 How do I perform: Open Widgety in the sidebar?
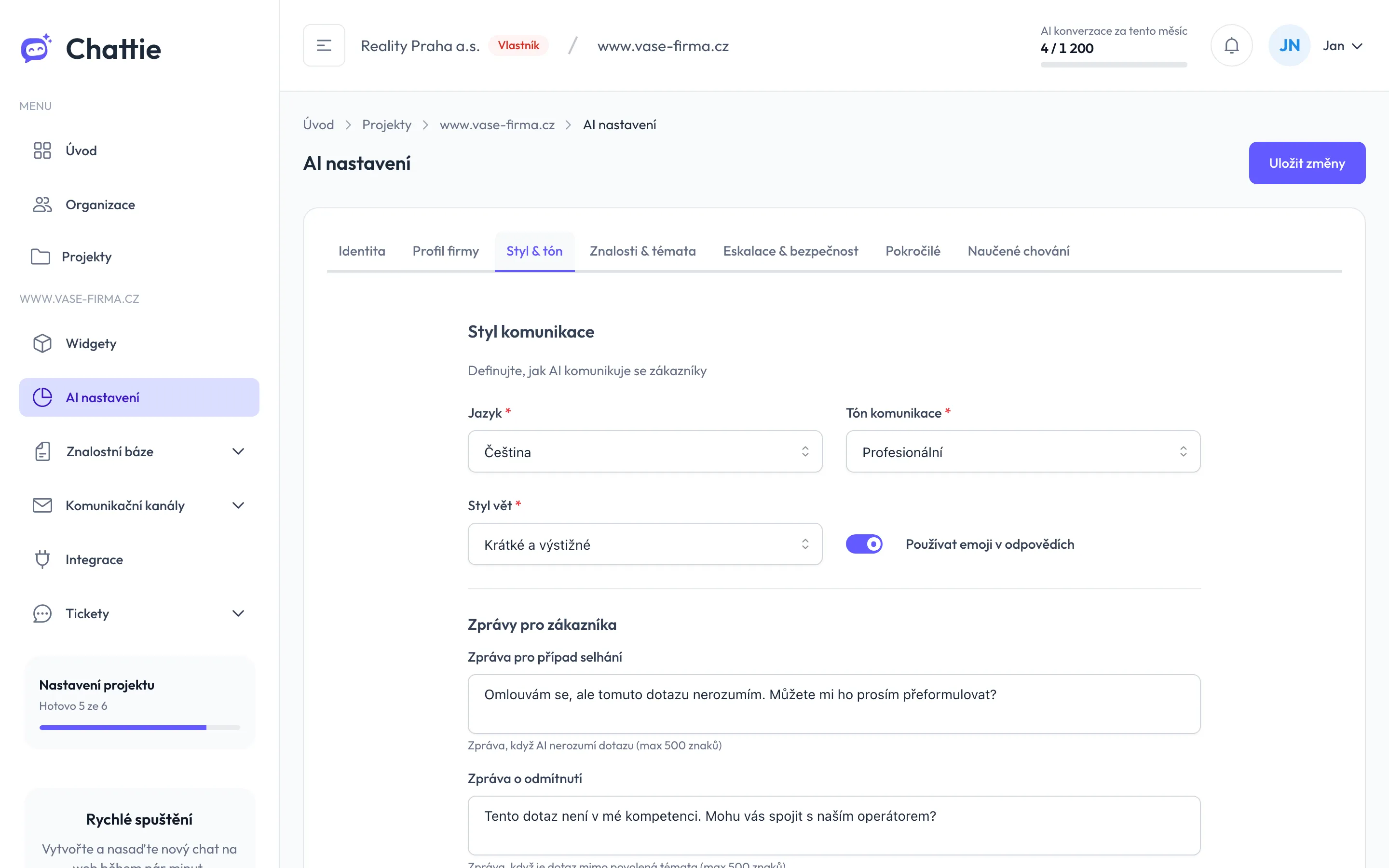pyautogui.click(x=139, y=343)
